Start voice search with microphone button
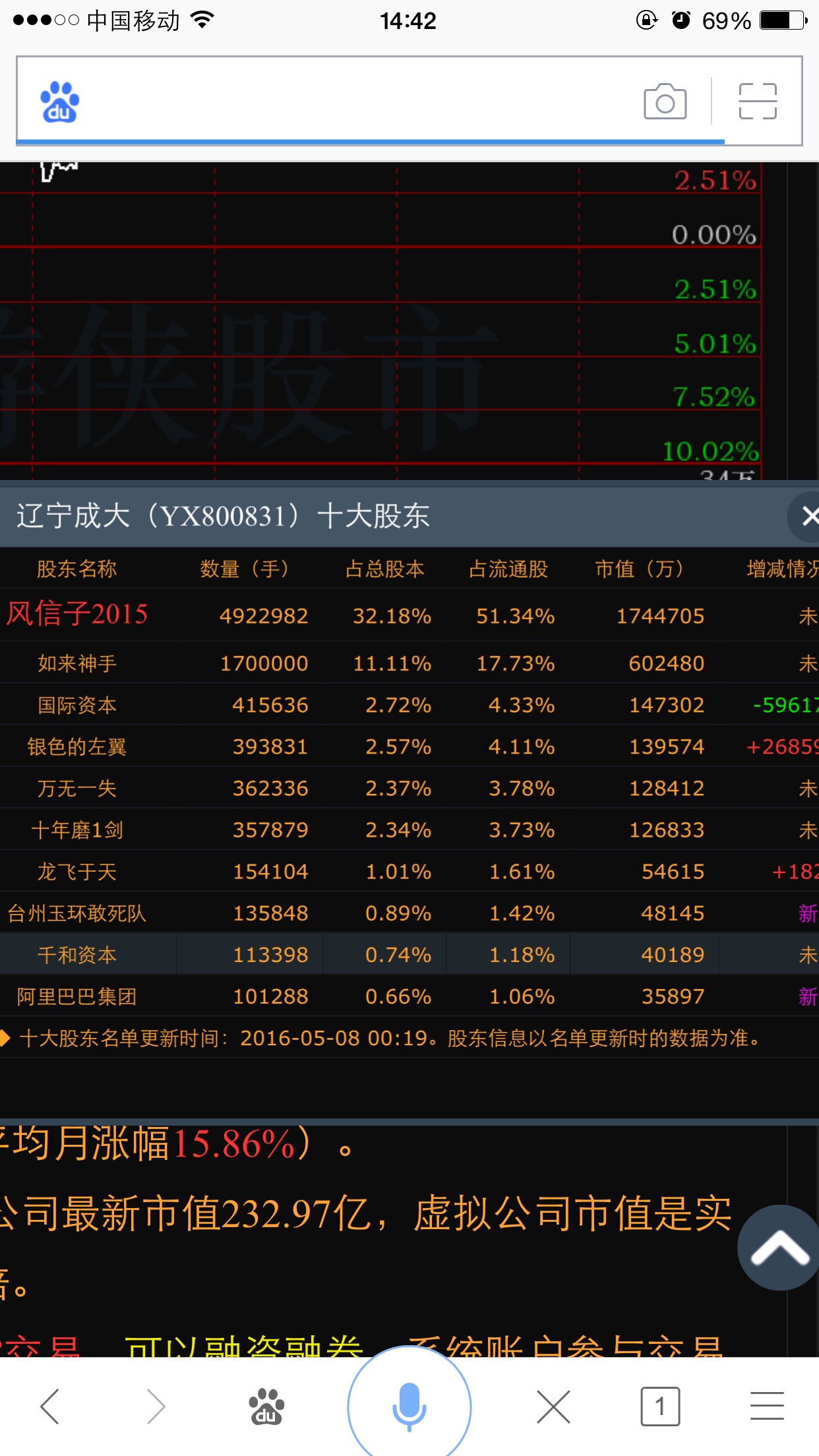 click(409, 1405)
